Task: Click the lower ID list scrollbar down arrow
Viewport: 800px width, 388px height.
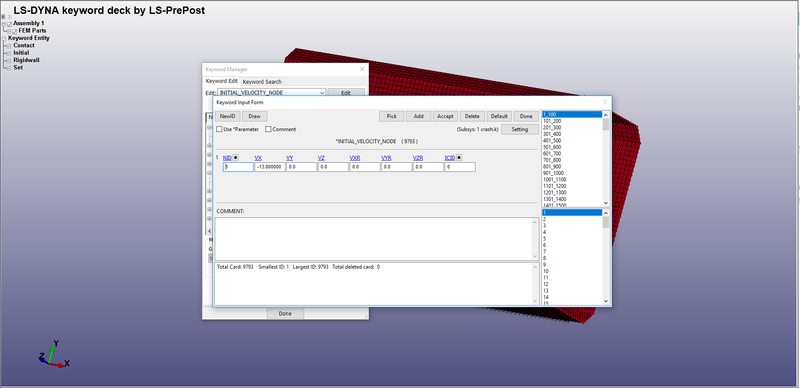Action: click(x=606, y=301)
